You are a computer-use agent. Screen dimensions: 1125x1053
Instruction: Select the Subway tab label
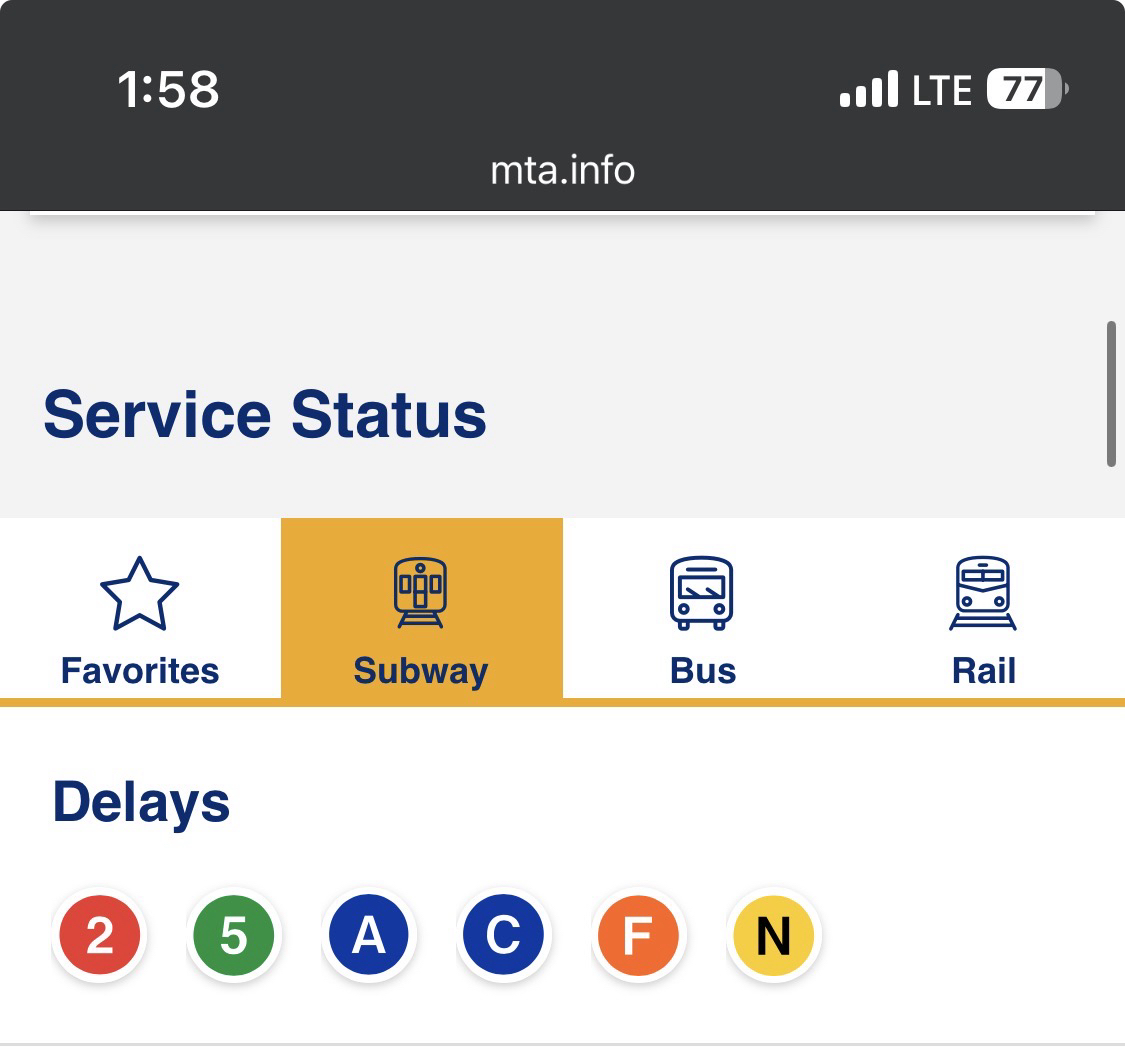pos(421,670)
